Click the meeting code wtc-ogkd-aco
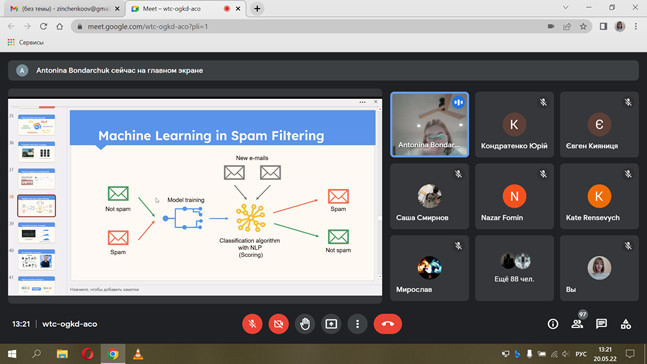Screen dimensions: 647x364 click(70, 324)
